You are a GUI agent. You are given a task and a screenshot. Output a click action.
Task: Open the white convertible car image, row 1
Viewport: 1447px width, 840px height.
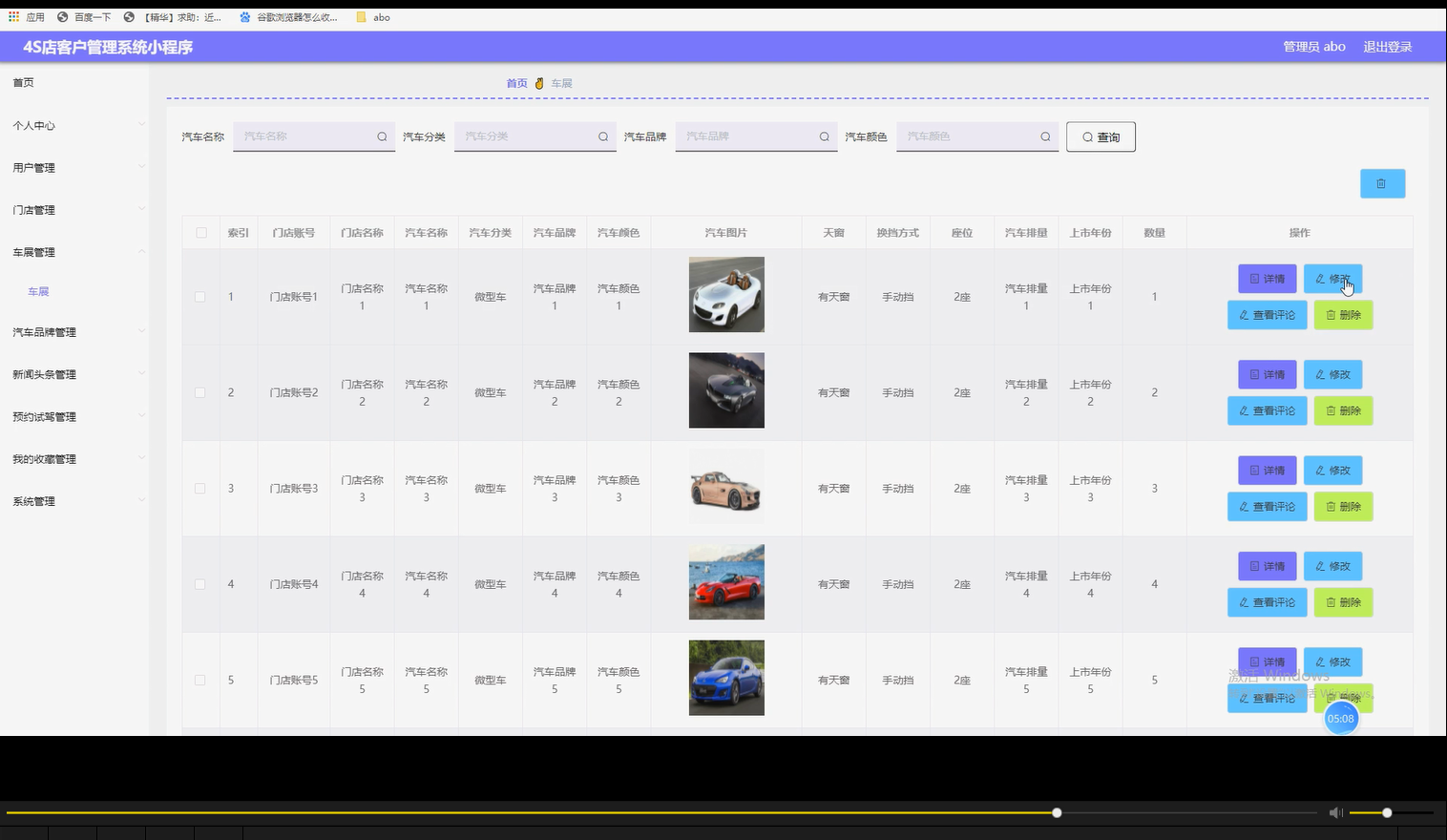726,295
